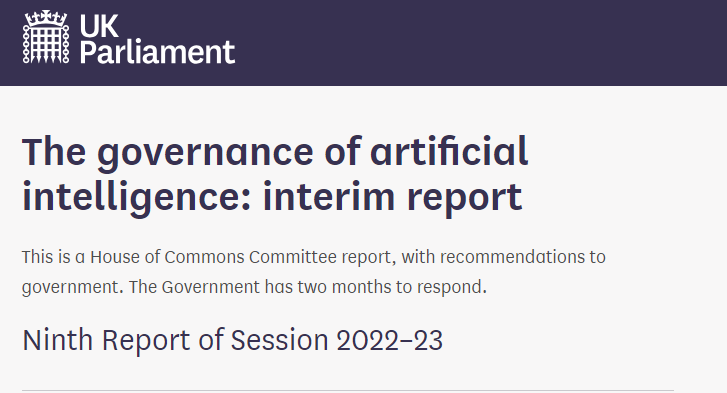
Task: Click the report title heading
Action: [275, 174]
